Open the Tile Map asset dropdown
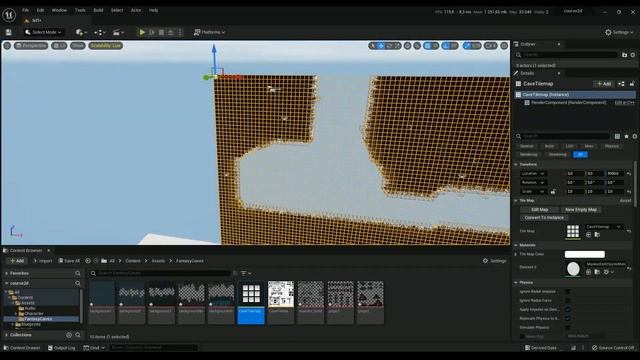 pos(604,227)
